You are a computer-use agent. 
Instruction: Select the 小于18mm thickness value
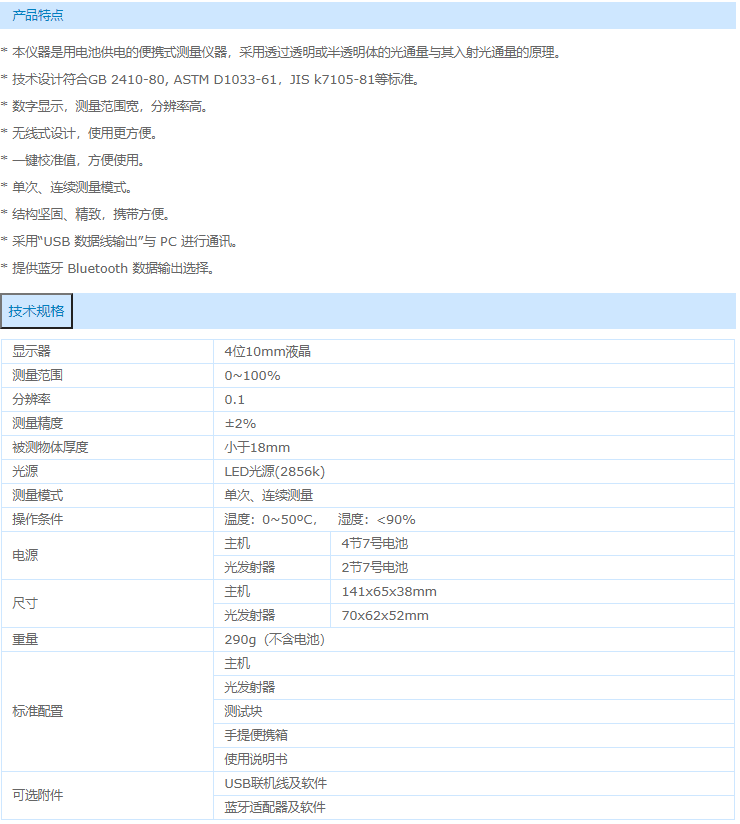click(x=257, y=447)
